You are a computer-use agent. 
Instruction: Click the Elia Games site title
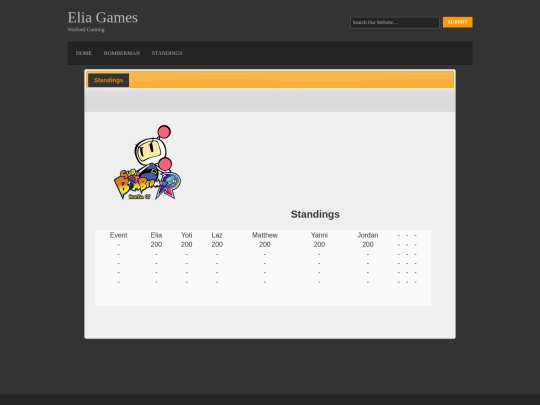tap(103, 18)
